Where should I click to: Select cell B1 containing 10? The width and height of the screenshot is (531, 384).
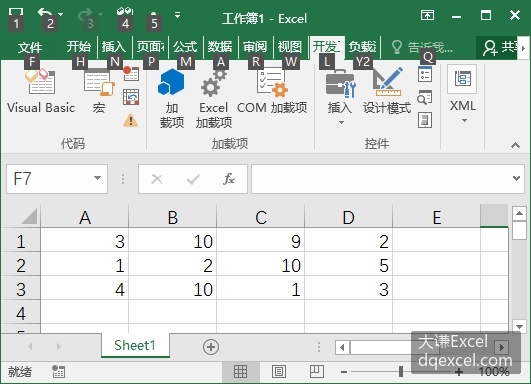173,242
